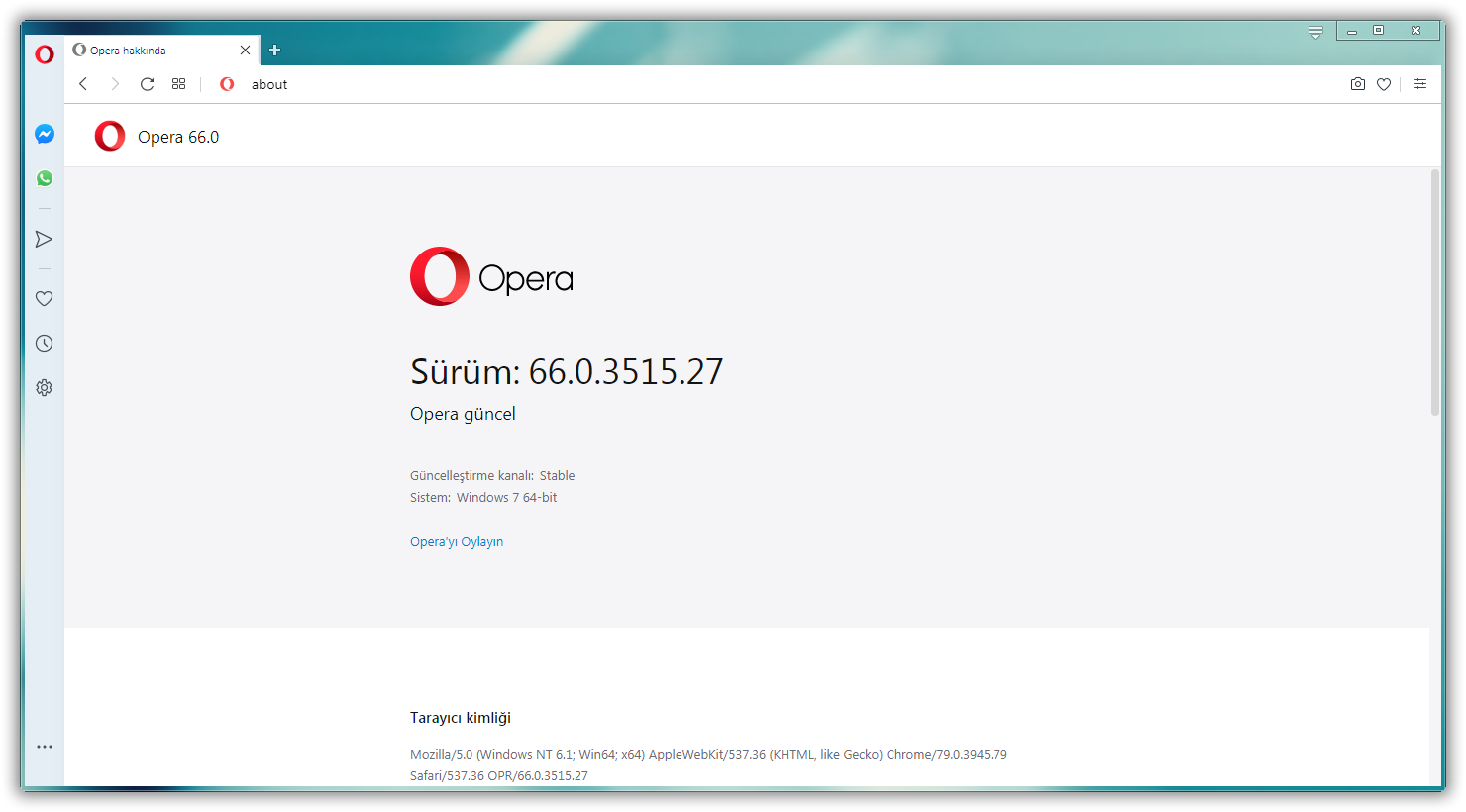Open a new tab with plus button

point(275,51)
